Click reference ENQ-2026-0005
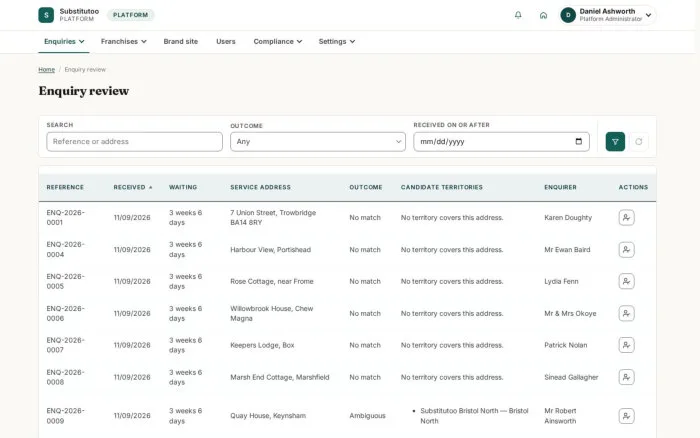Screen dimensions: 700x438 click(x=65, y=281)
